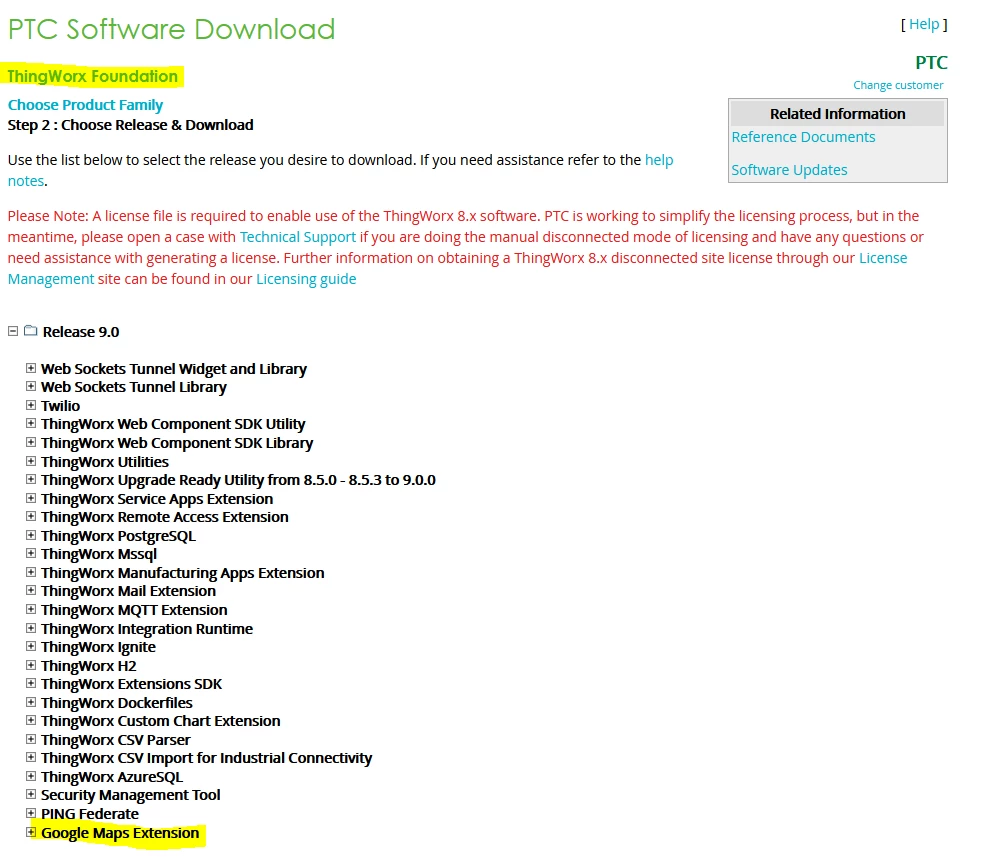Expand ThingWorx Upgrade Ready Utility entry
Viewport: 995px width, 857px height.
click(x=30, y=480)
